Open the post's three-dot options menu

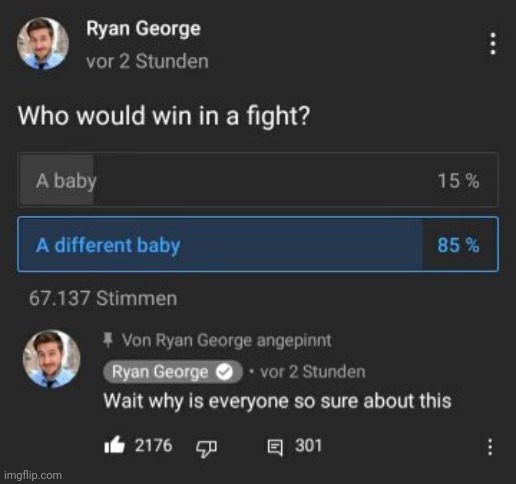(493, 44)
